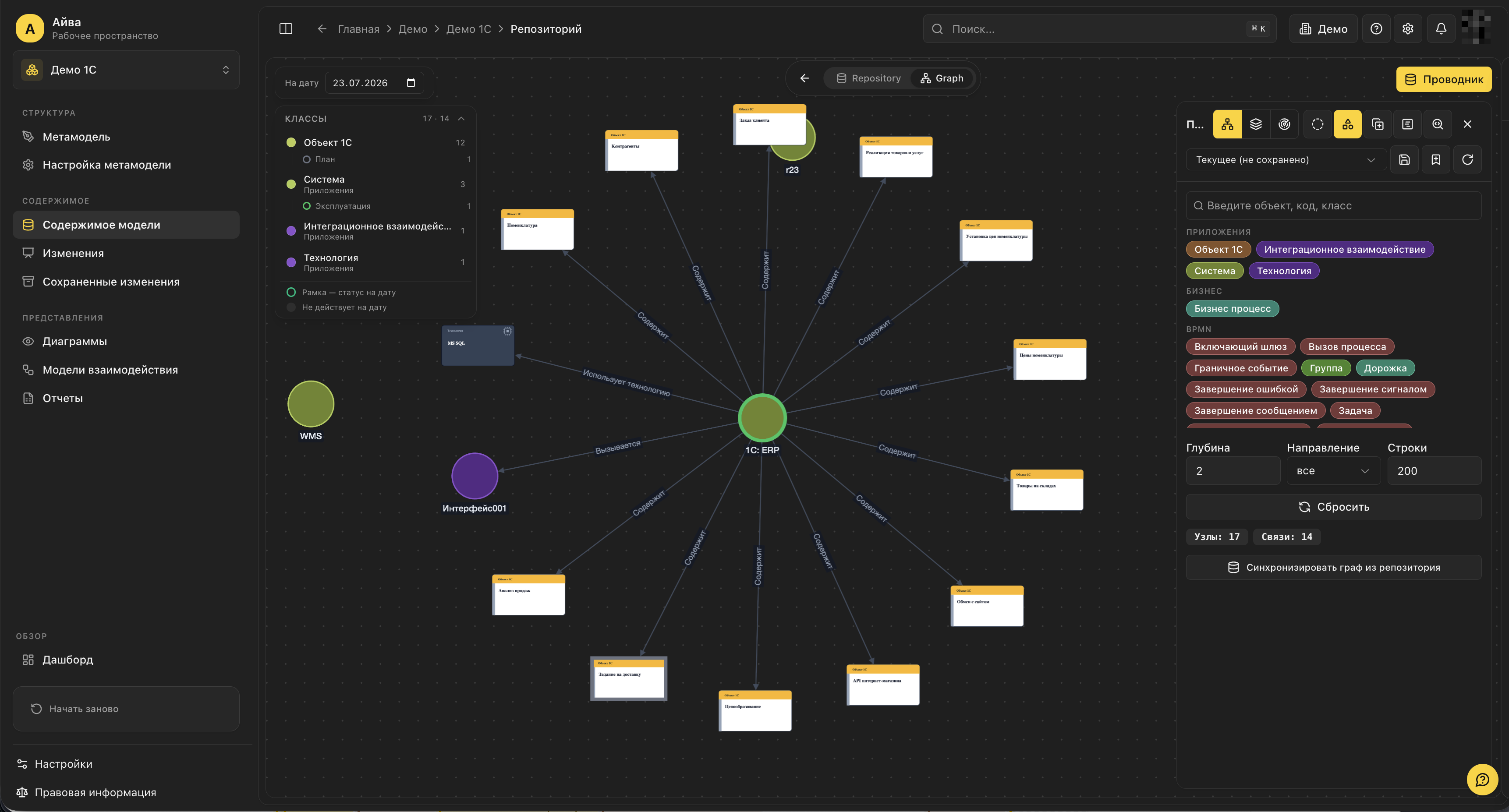
Task: Open the chat support bubble
Action: (1482, 779)
